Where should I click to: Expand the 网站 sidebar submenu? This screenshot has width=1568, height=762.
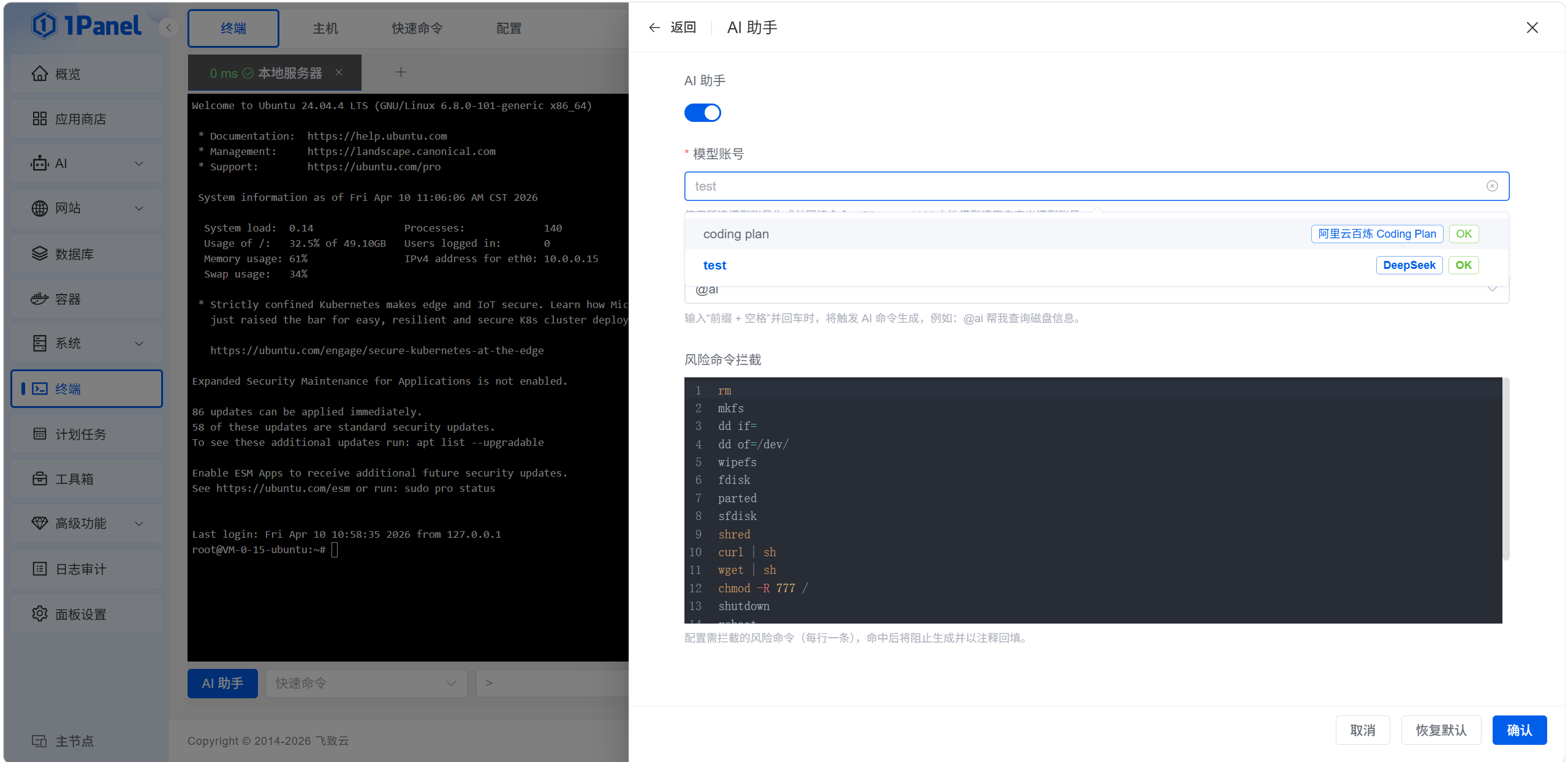click(x=139, y=208)
